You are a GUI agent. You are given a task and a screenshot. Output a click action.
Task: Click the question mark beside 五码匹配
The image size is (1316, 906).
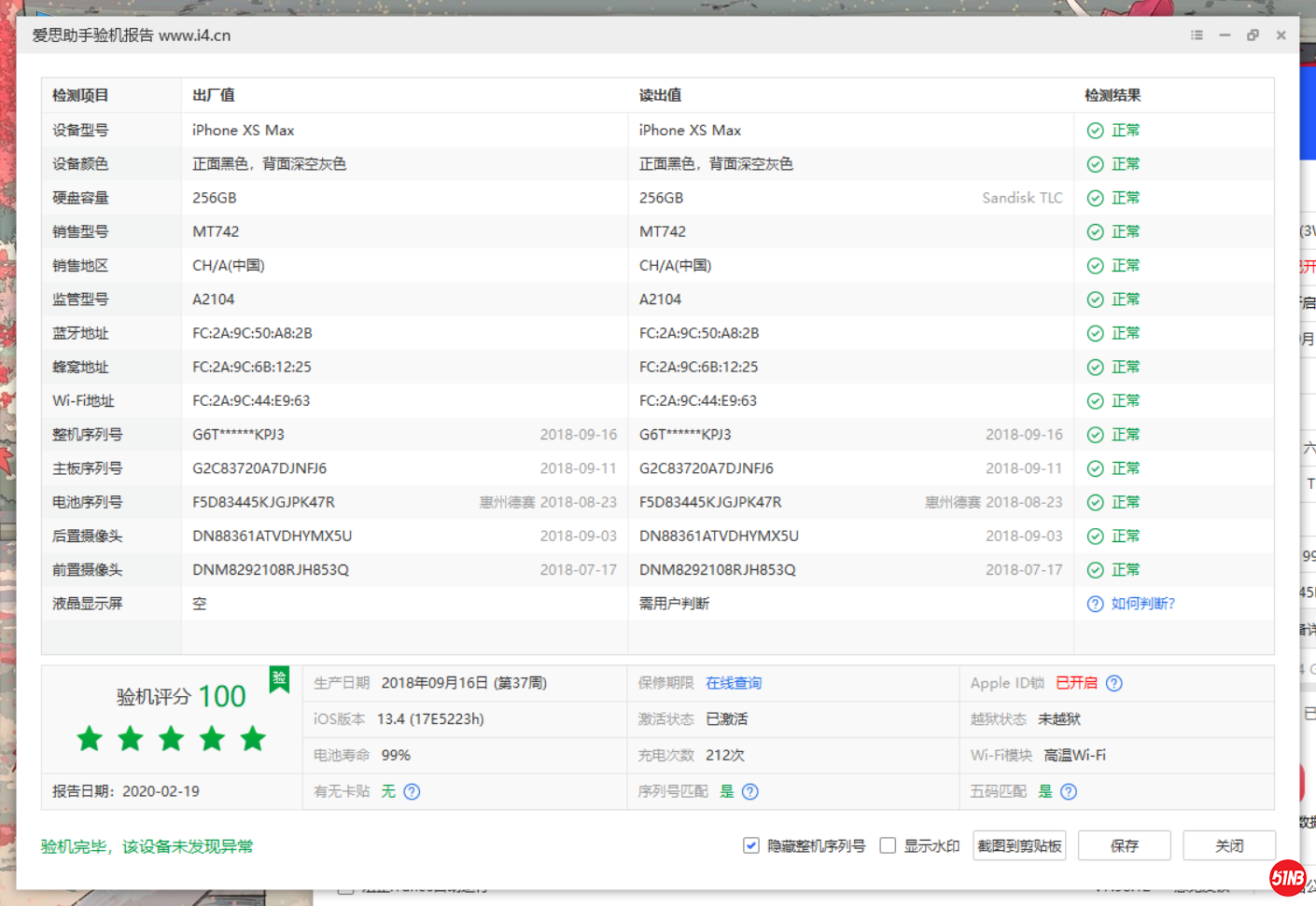click(1068, 791)
